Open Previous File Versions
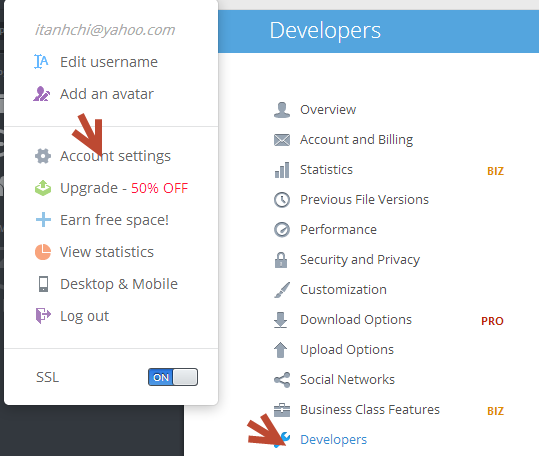Viewport: 539px width, 456px height. click(x=364, y=199)
